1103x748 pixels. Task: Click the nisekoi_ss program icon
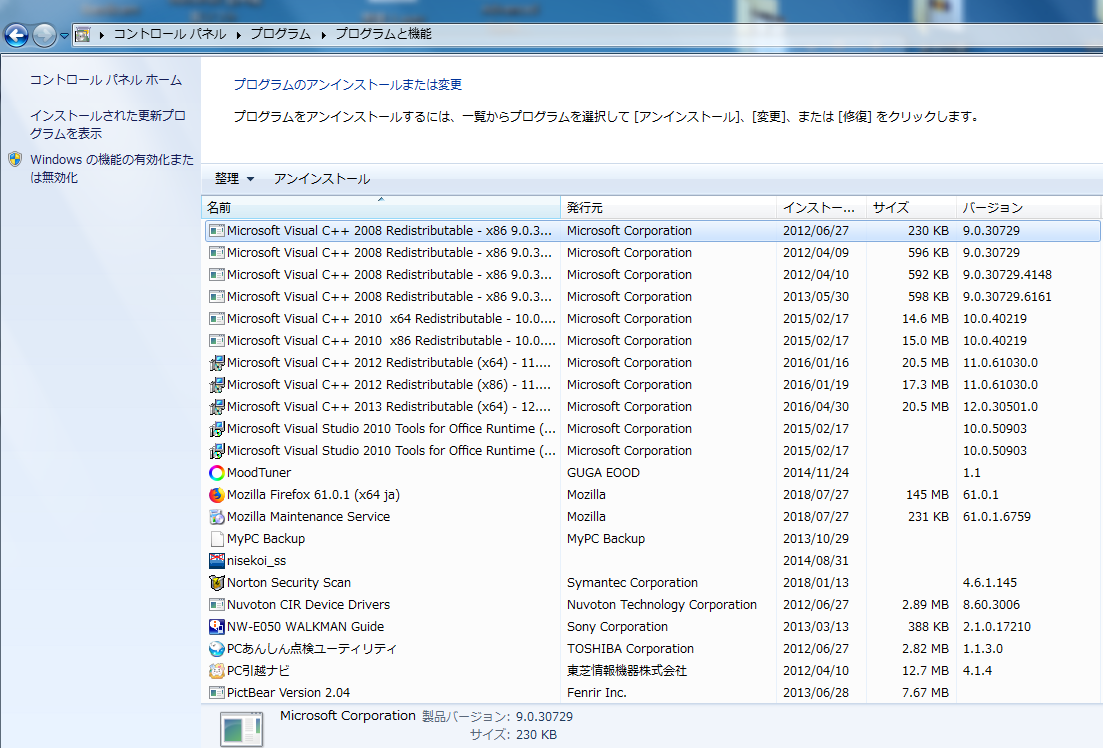click(217, 561)
